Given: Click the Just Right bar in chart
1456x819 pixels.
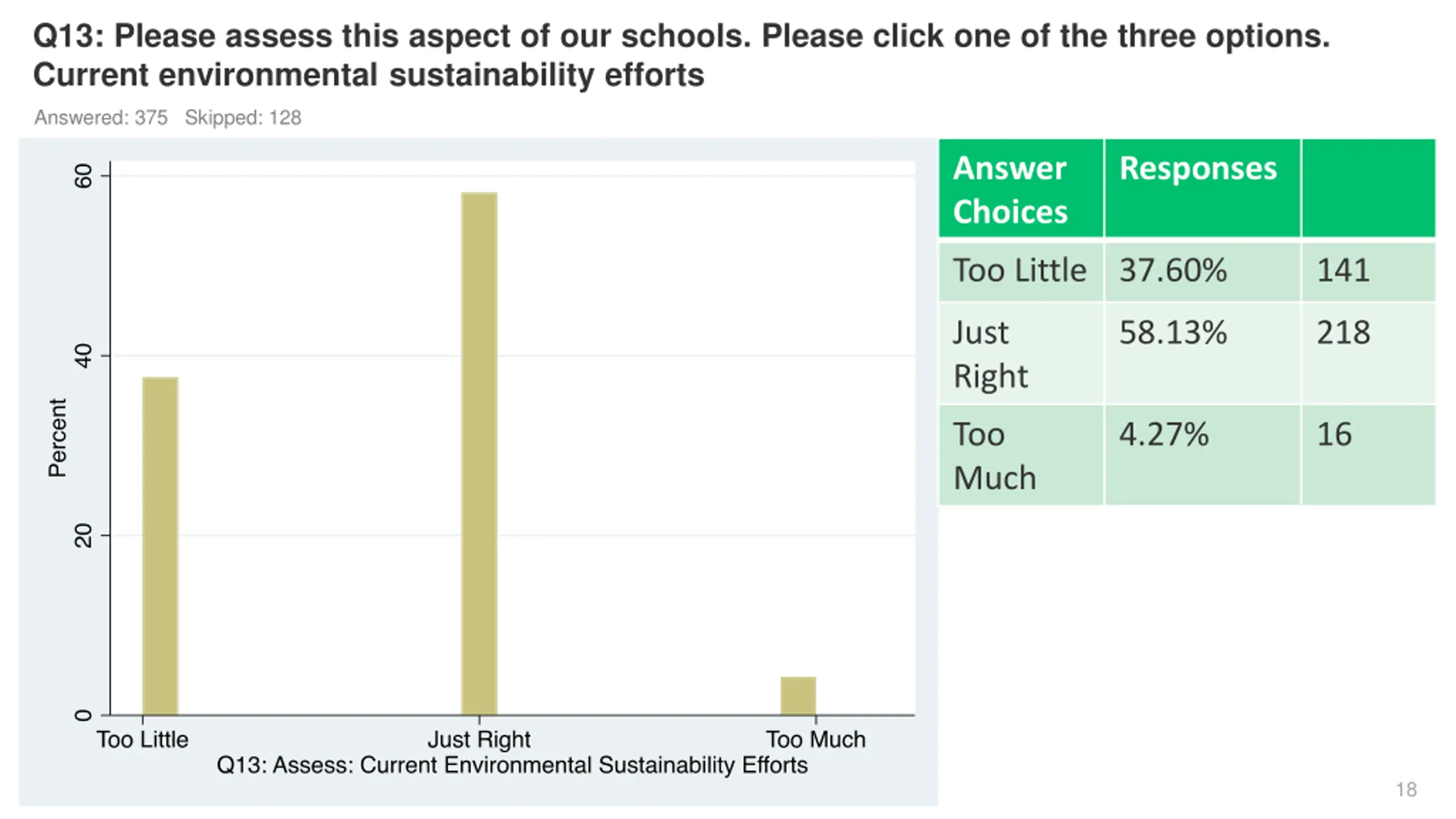Looking at the screenshot, I should 479,453.
